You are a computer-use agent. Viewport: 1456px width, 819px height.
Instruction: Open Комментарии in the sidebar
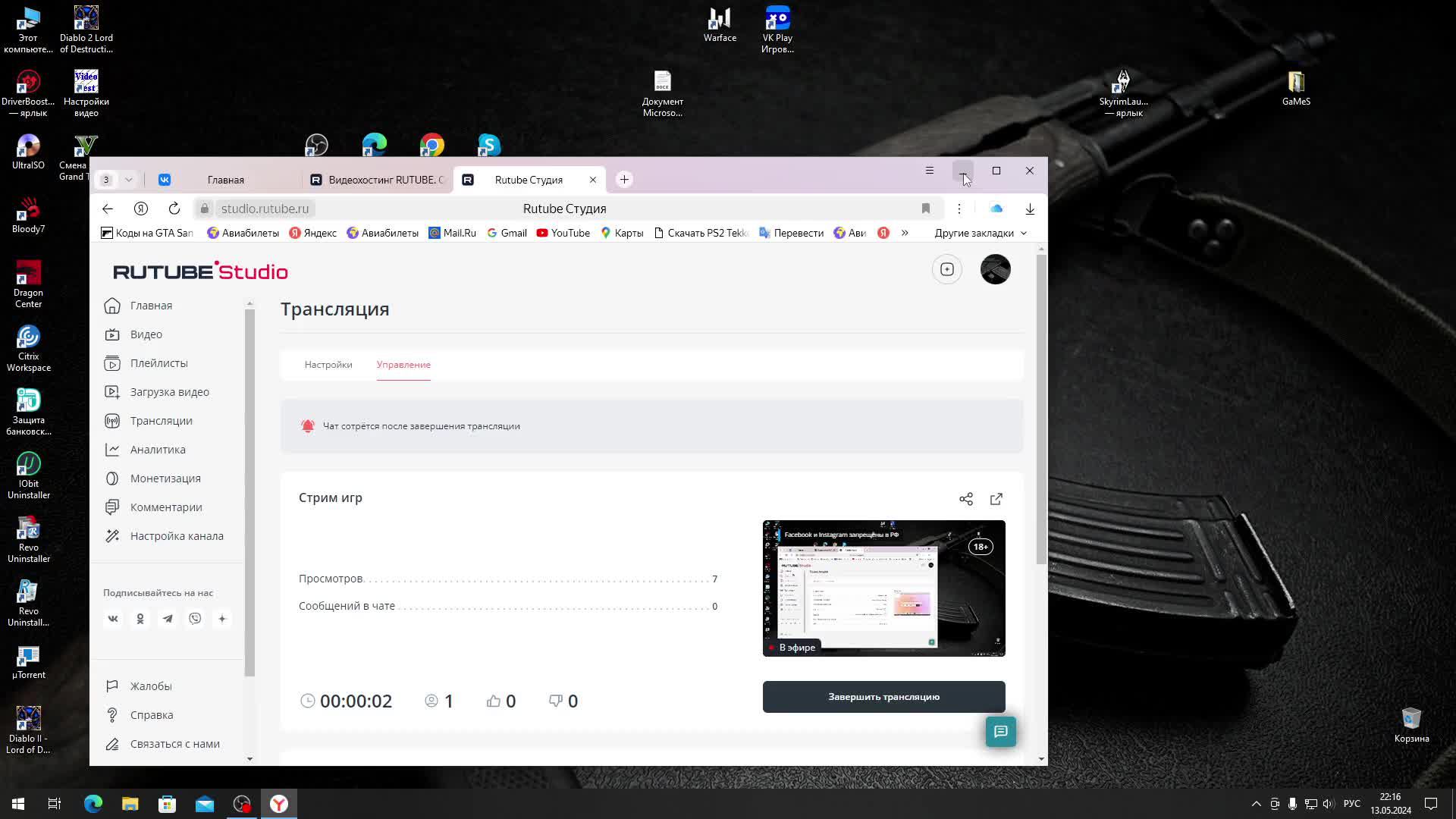click(x=166, y=507)
